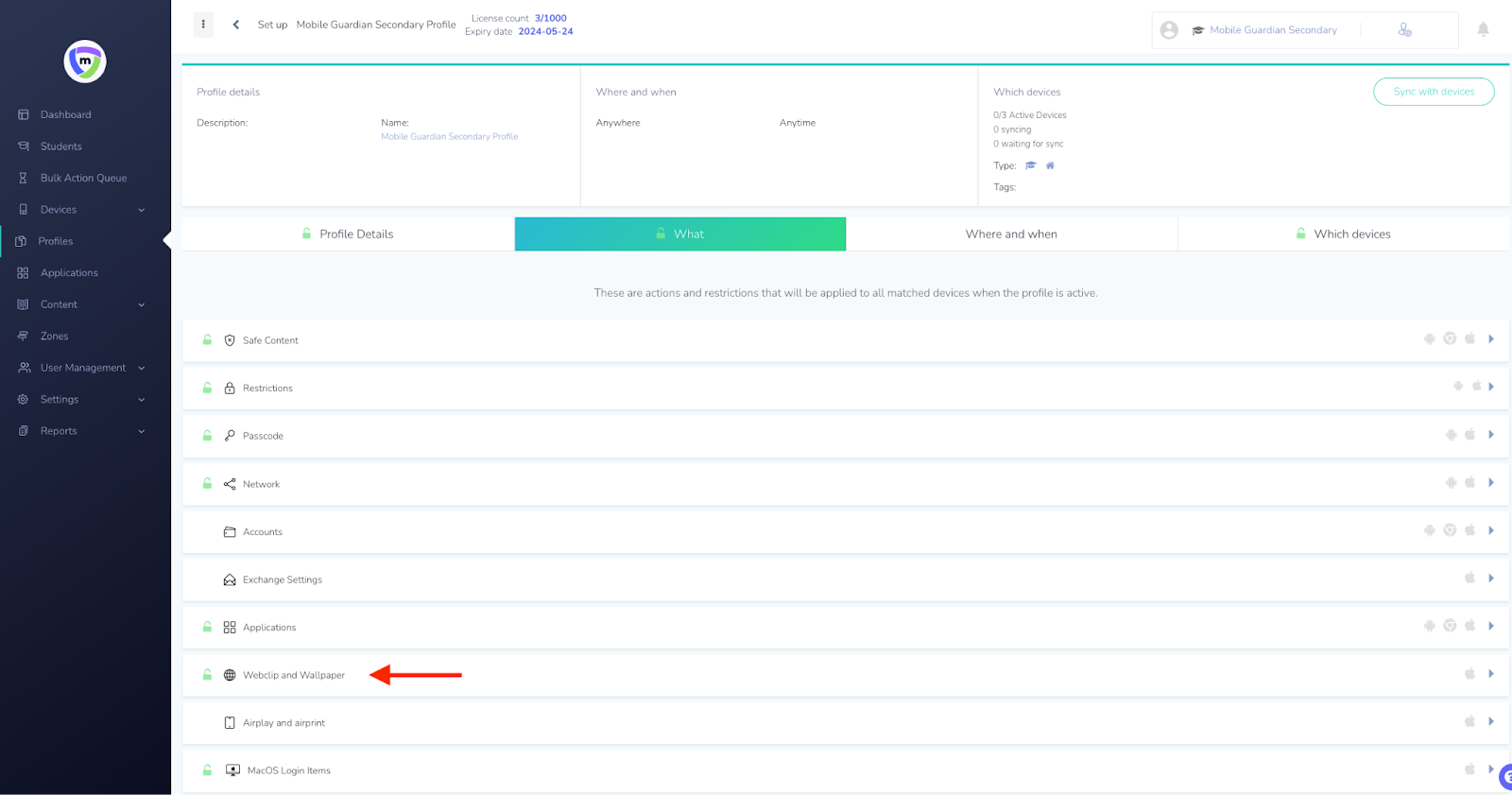The image size is (1512, 795).
Task: Expand the Devices sidebar submenu chevron
Action: (x=142, y=210)
